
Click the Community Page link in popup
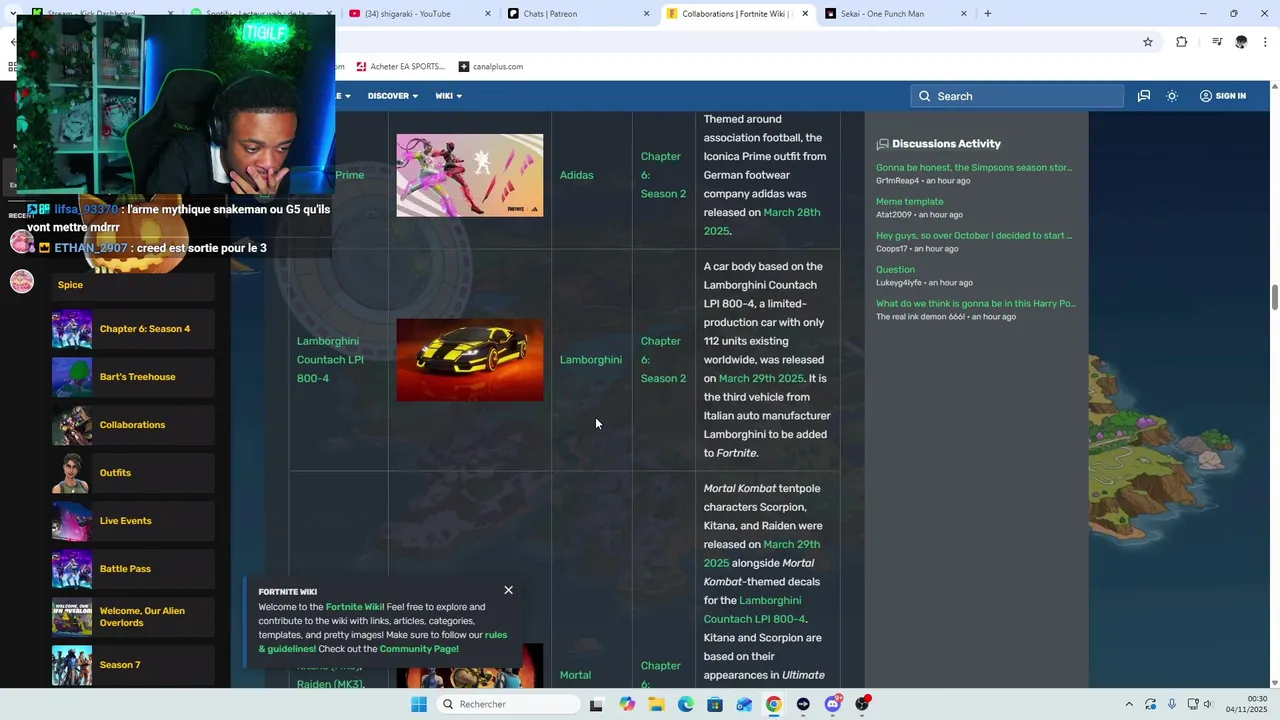[x=419, y=649]
